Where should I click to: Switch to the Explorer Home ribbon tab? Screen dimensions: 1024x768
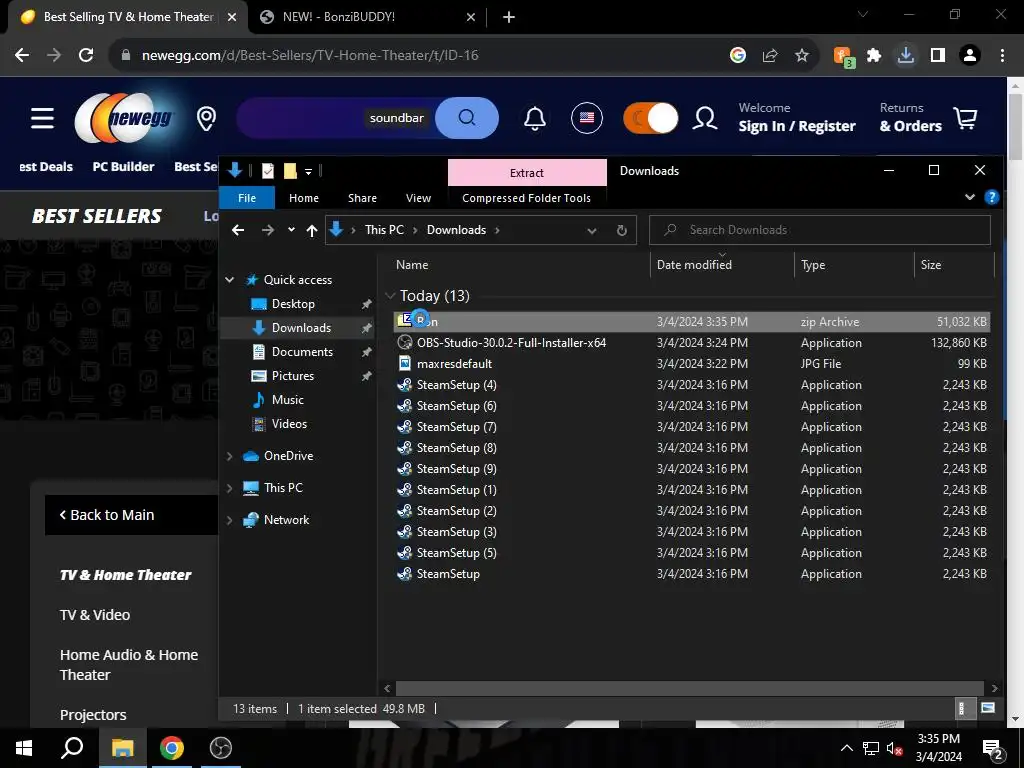(x=304, y=198)
